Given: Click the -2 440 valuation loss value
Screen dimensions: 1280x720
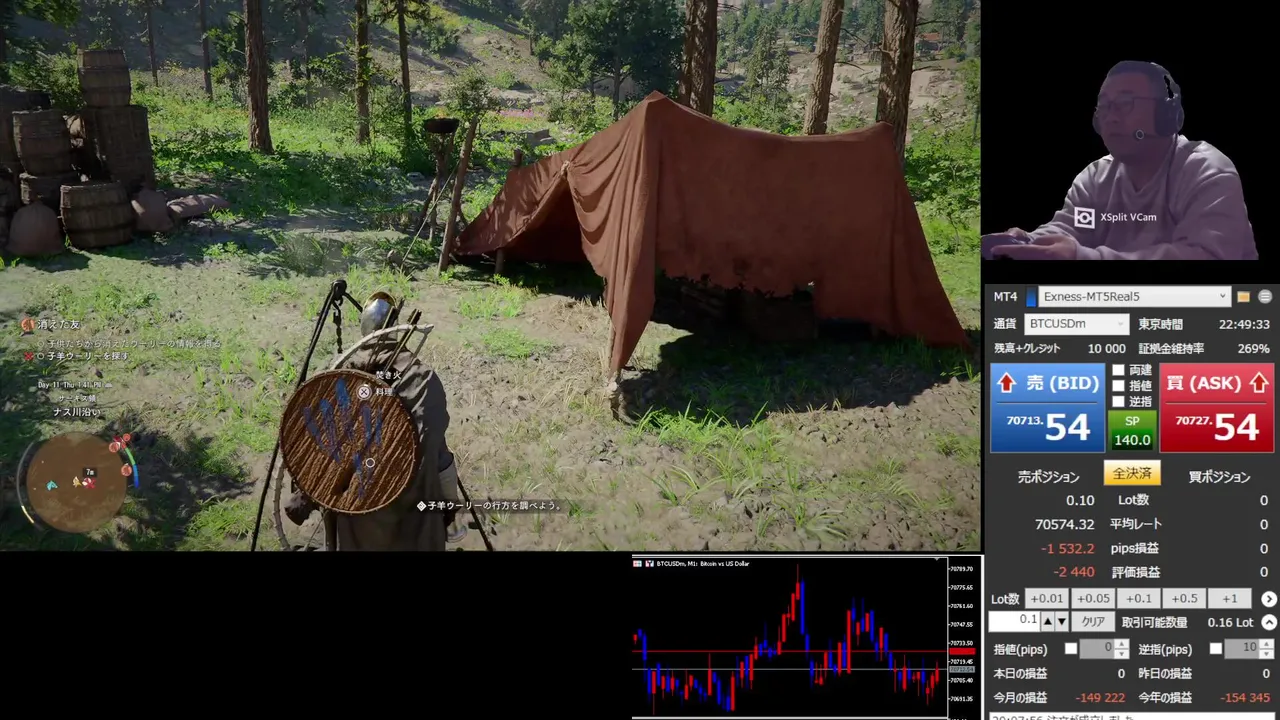Looking at the screenshot, I should tap(1074, 572).
